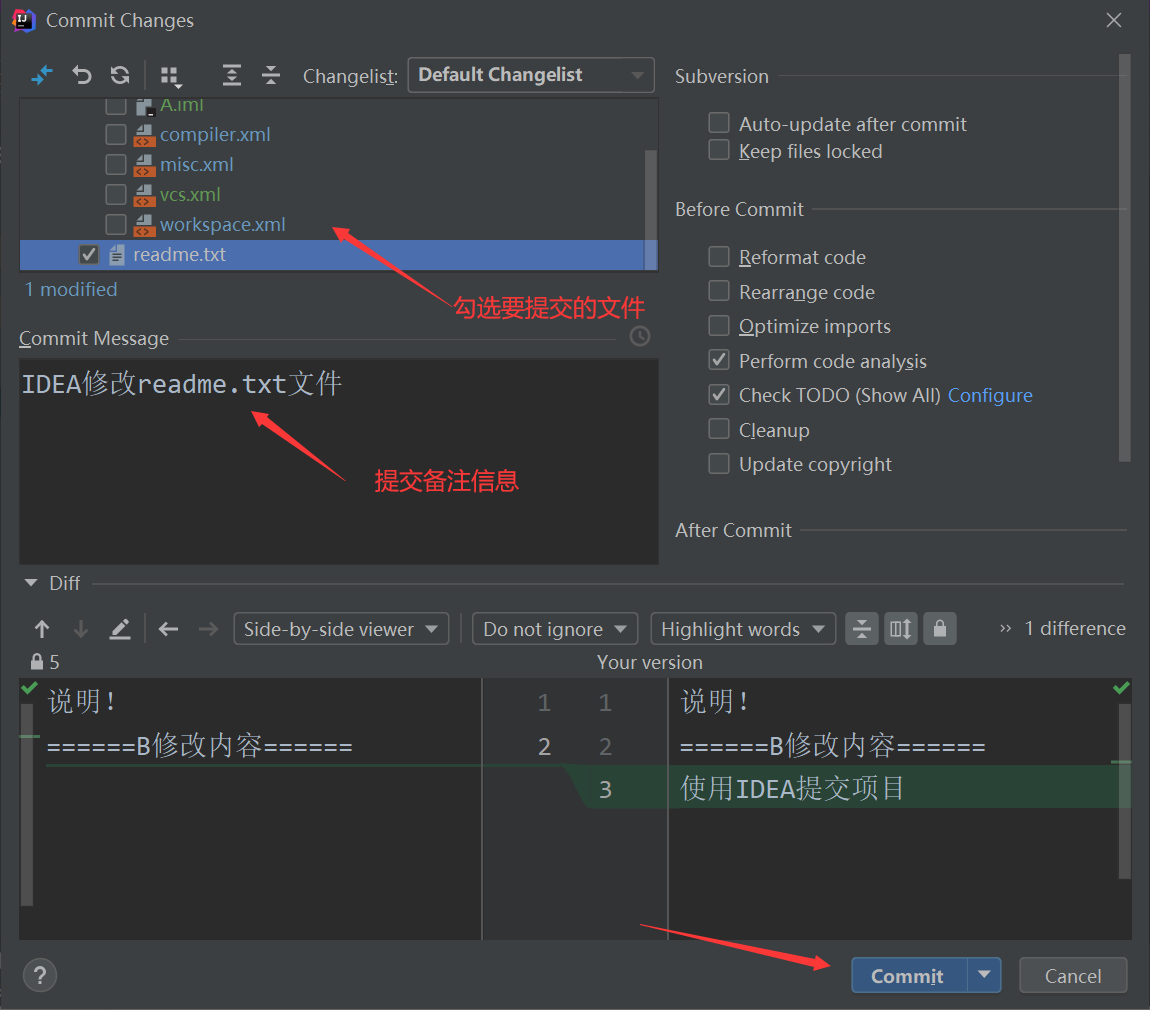Click the Collapse All icon in changes toolbar
Image resolution: width=1150 pixels, height=1010 pixels.
click(x=271, y=75)
